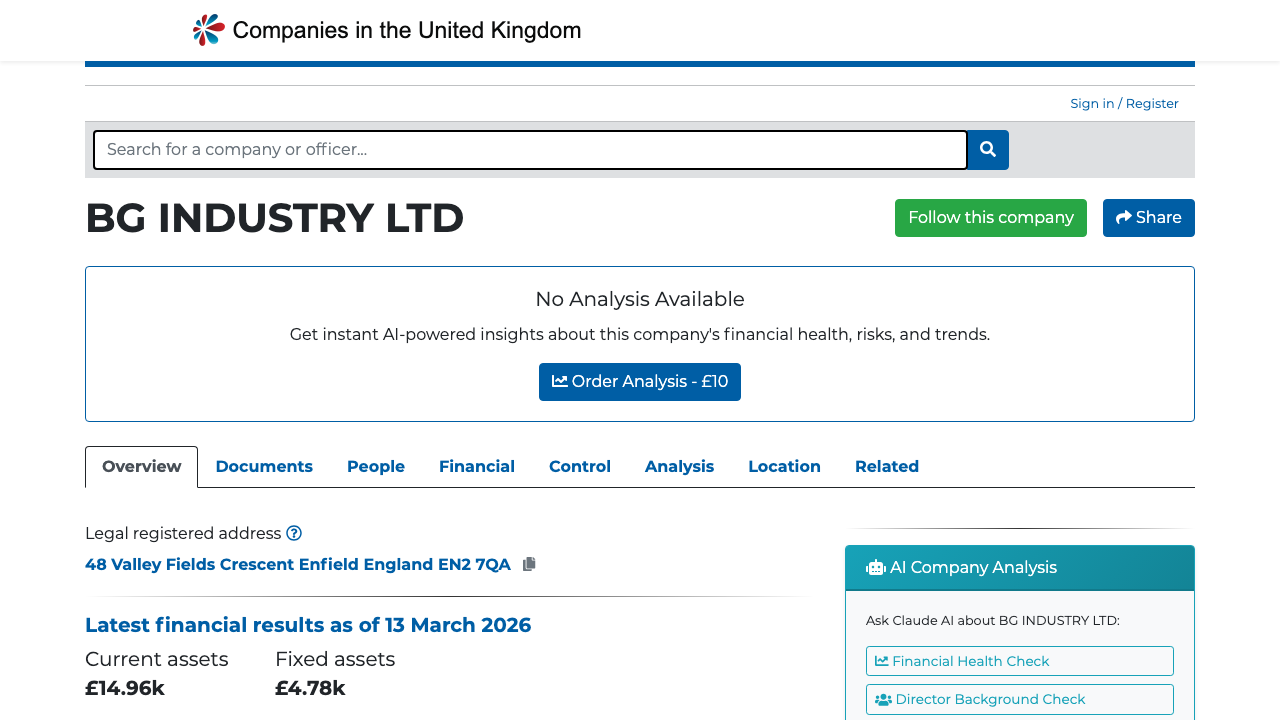Click the chart icon on Financial Health Check
Screen dimensions: 1280x720
[x=884, y=661]
